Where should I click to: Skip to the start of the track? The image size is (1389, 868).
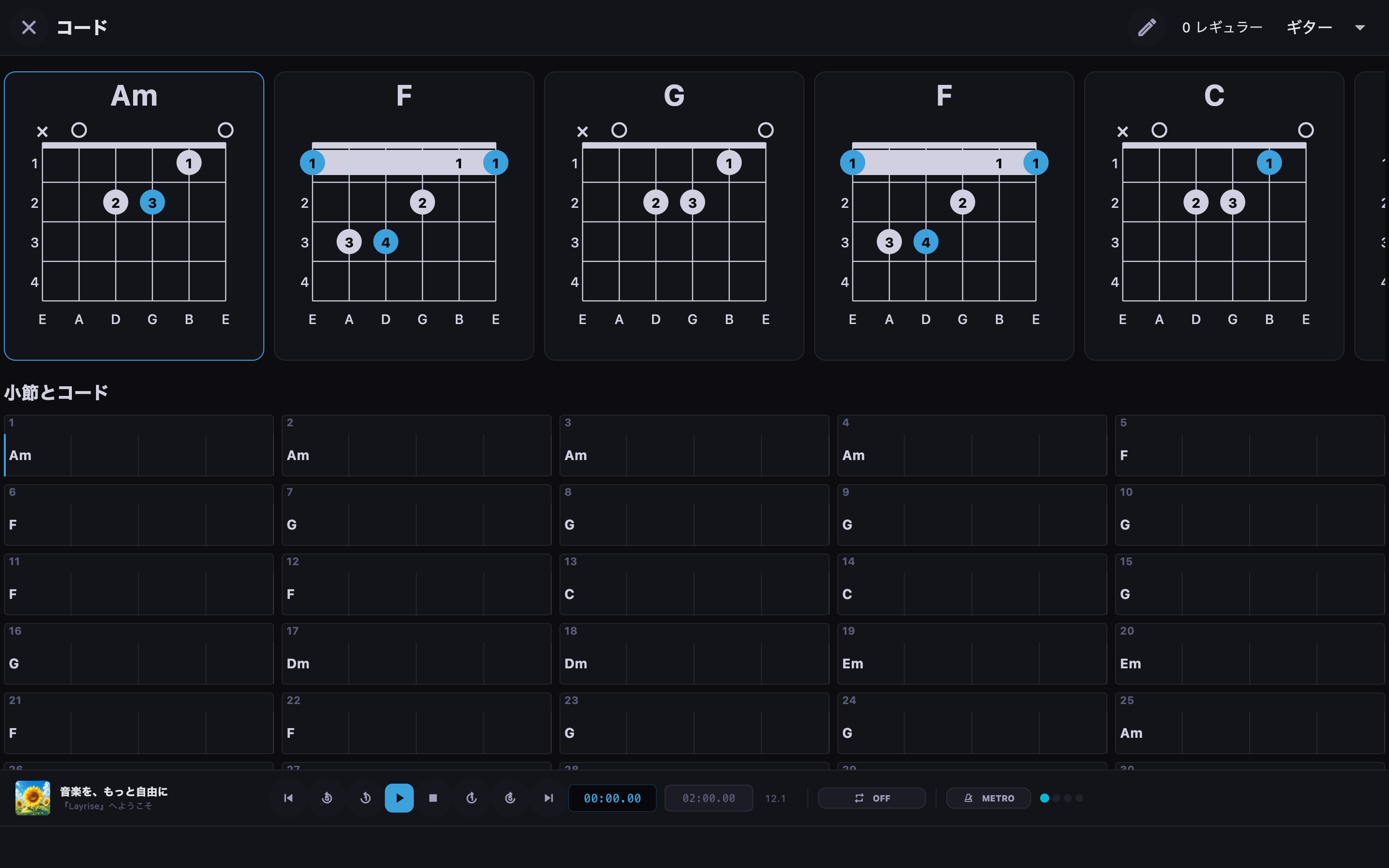289,798
